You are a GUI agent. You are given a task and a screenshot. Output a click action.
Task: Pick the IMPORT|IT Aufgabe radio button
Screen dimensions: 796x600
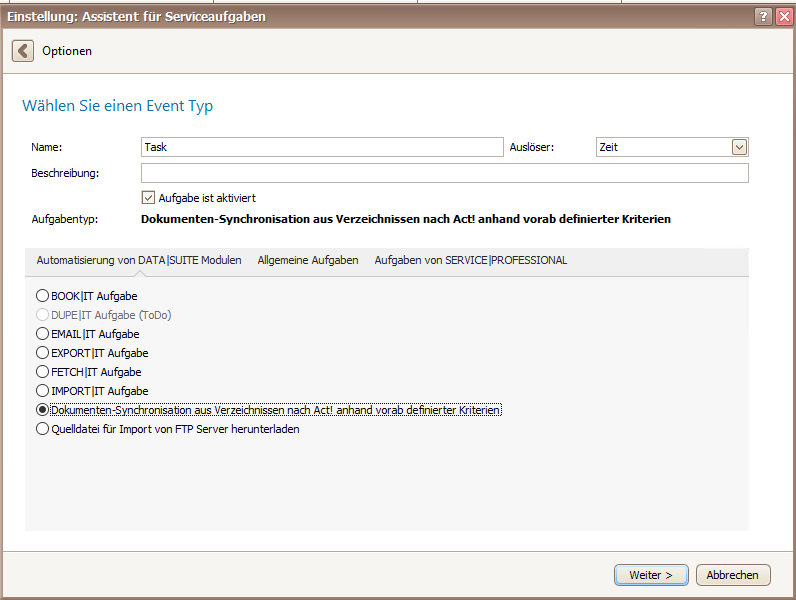pyautogui.click(x=43, y=390)
